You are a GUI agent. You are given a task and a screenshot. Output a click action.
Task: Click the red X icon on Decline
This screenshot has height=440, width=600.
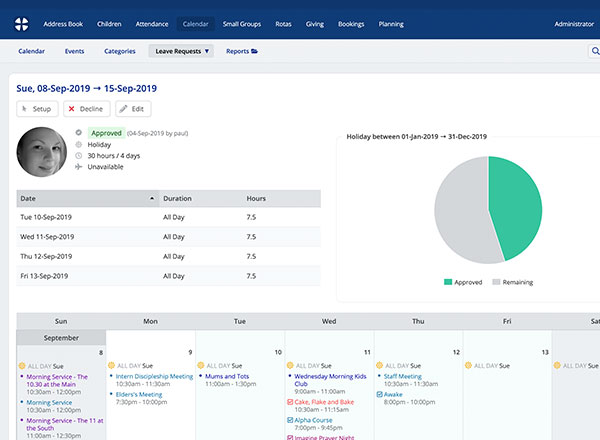click(x=72, y=109)
